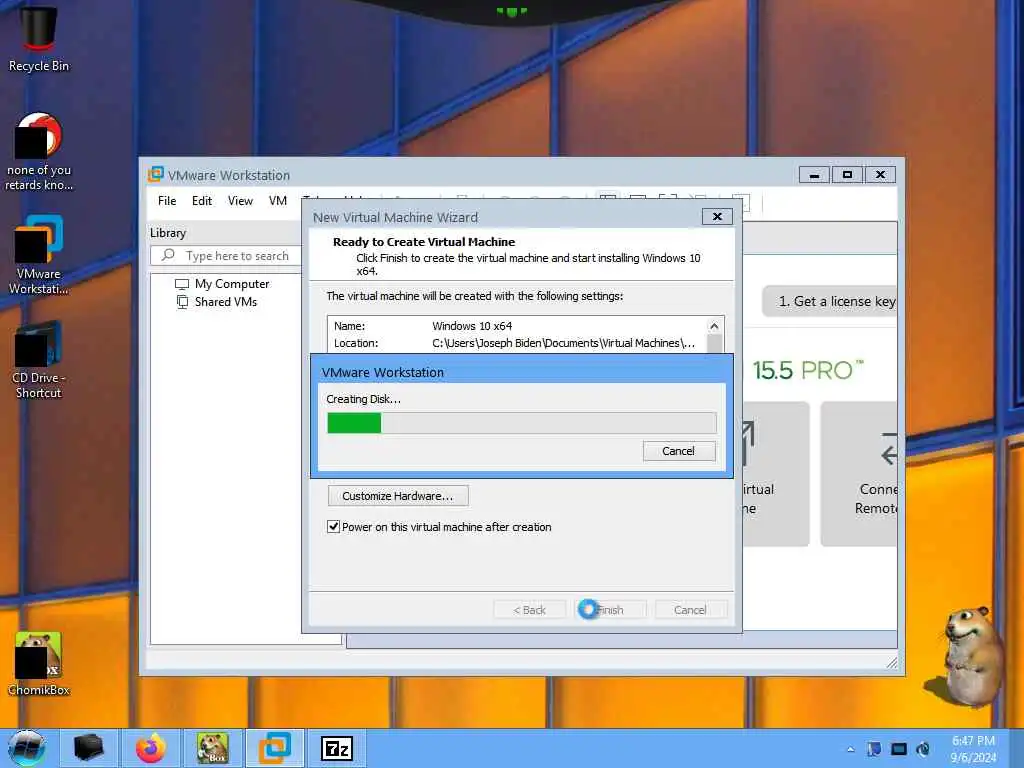1024x768 pixels.
Task: Click the 'Ready to Create Virtual Machine' heading
Action: (424, 242)
